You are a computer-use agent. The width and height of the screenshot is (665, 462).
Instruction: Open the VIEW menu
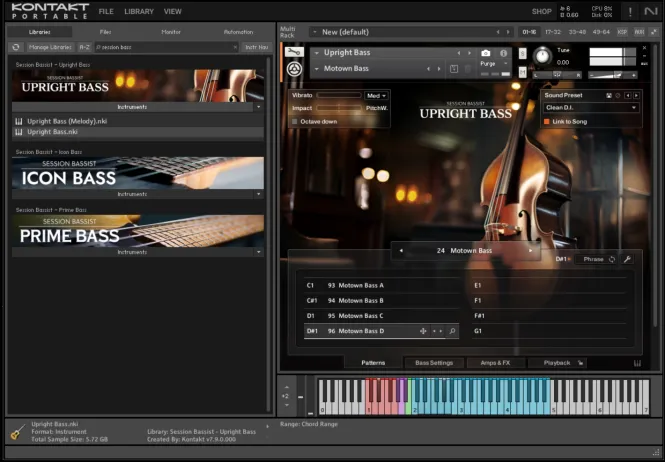click(173, 12)
